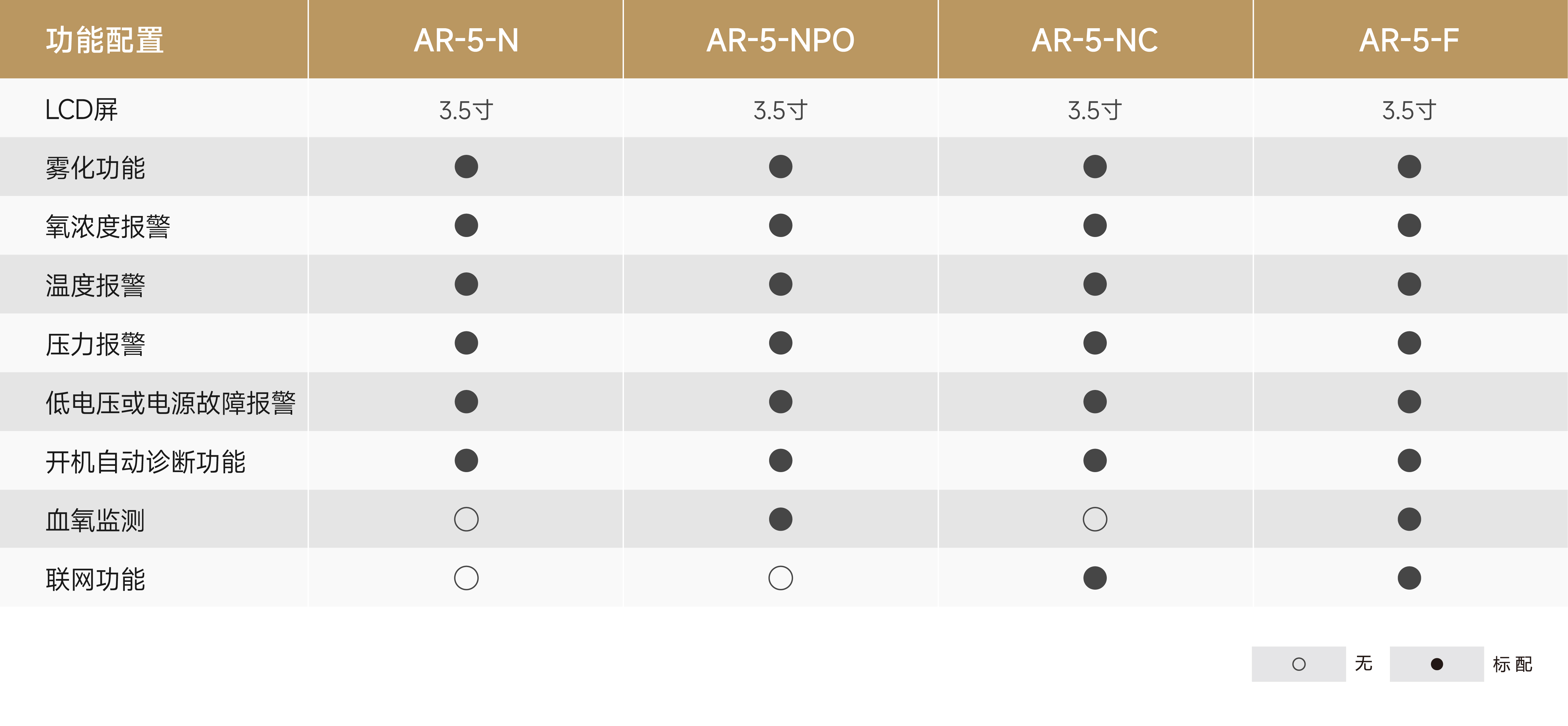1568x726 pixels.
Task: Click the empty circle for AR-5-N 血氧监测
Action: [466, 519]
